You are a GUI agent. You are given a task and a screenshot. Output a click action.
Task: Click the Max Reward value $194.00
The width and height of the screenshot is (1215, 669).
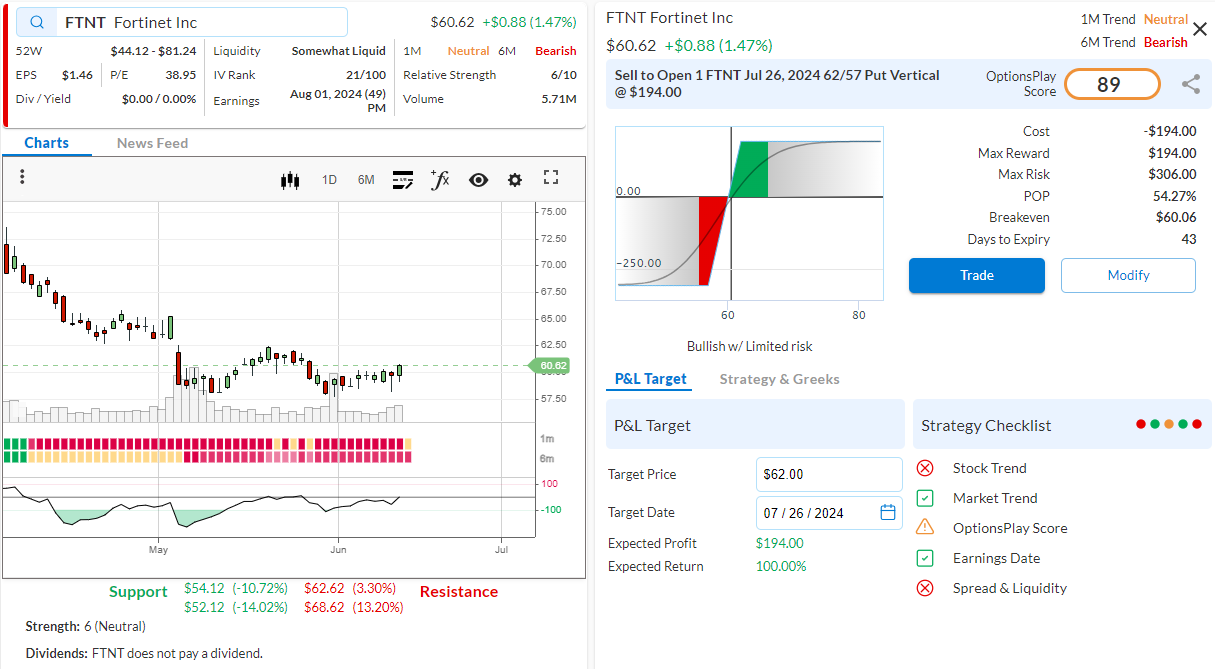pos(1172,153)
